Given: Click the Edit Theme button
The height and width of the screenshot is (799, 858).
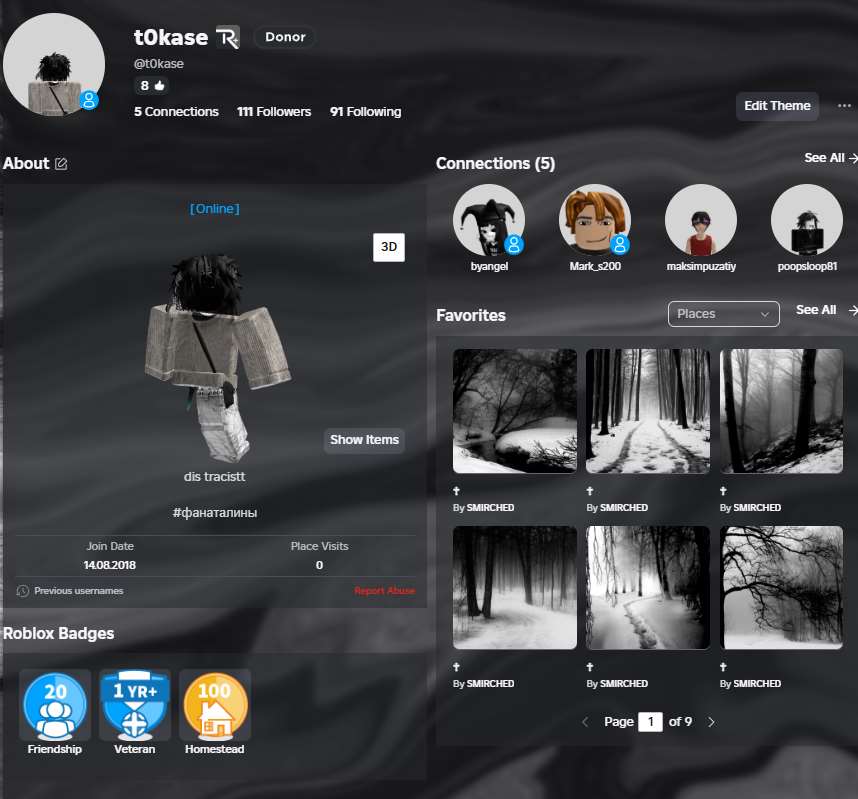Looking at the screenshot, I should tap(777, 106).
